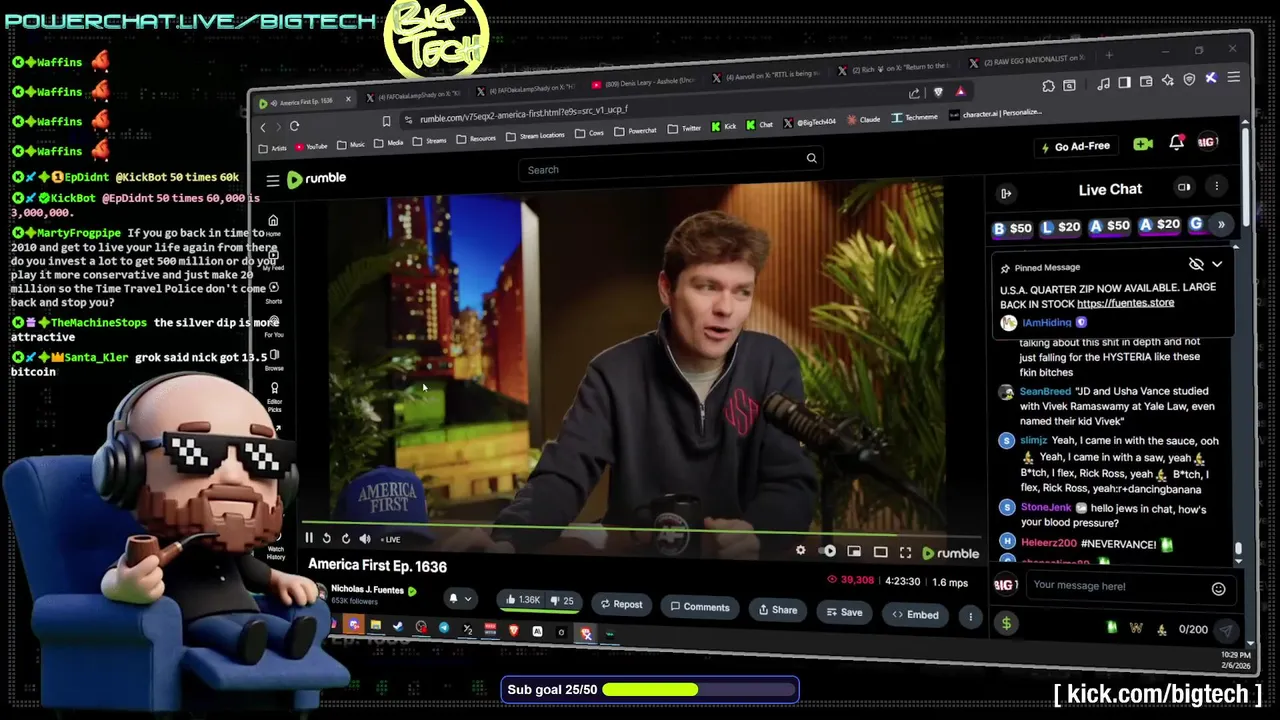
Task: Open the notification bell dropdown near channel
Action: (459, 599)
